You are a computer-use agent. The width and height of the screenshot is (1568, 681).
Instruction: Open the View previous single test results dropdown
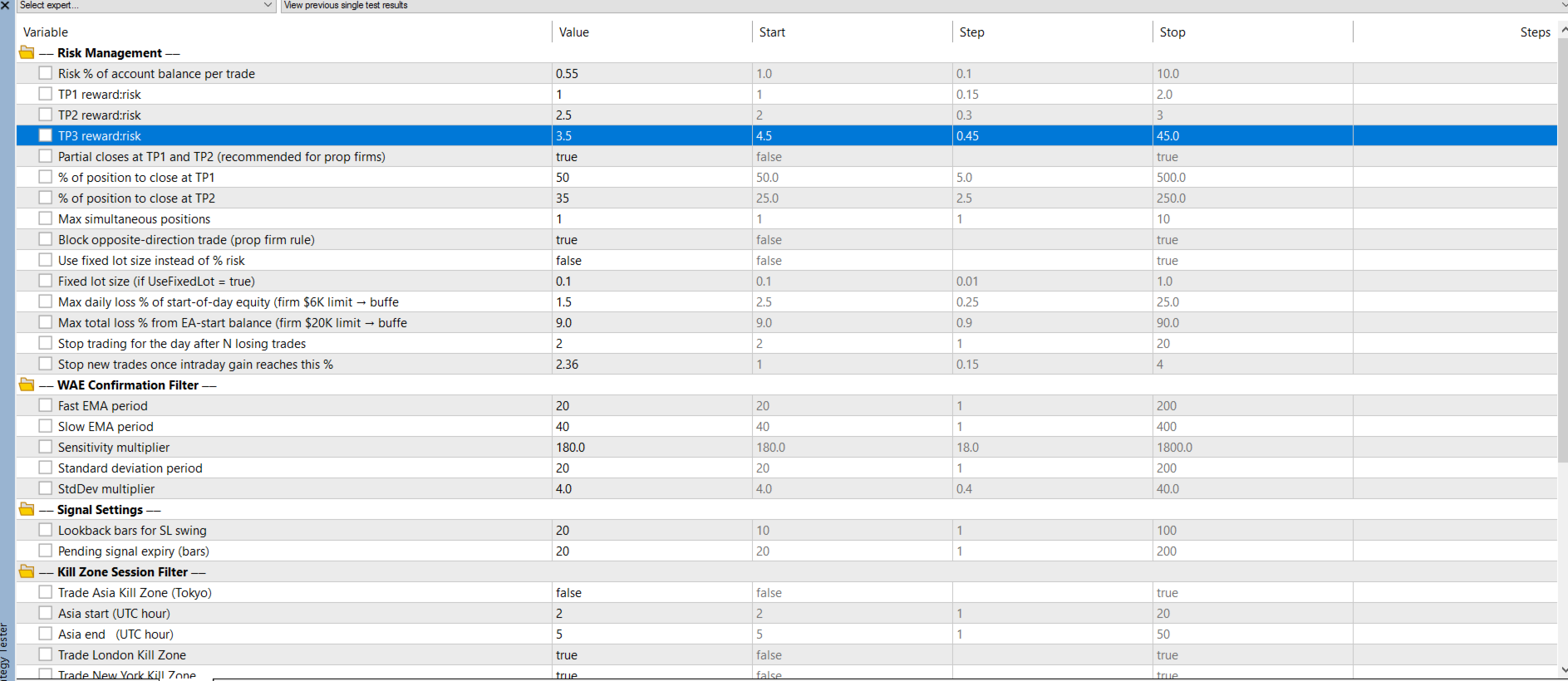922,5
